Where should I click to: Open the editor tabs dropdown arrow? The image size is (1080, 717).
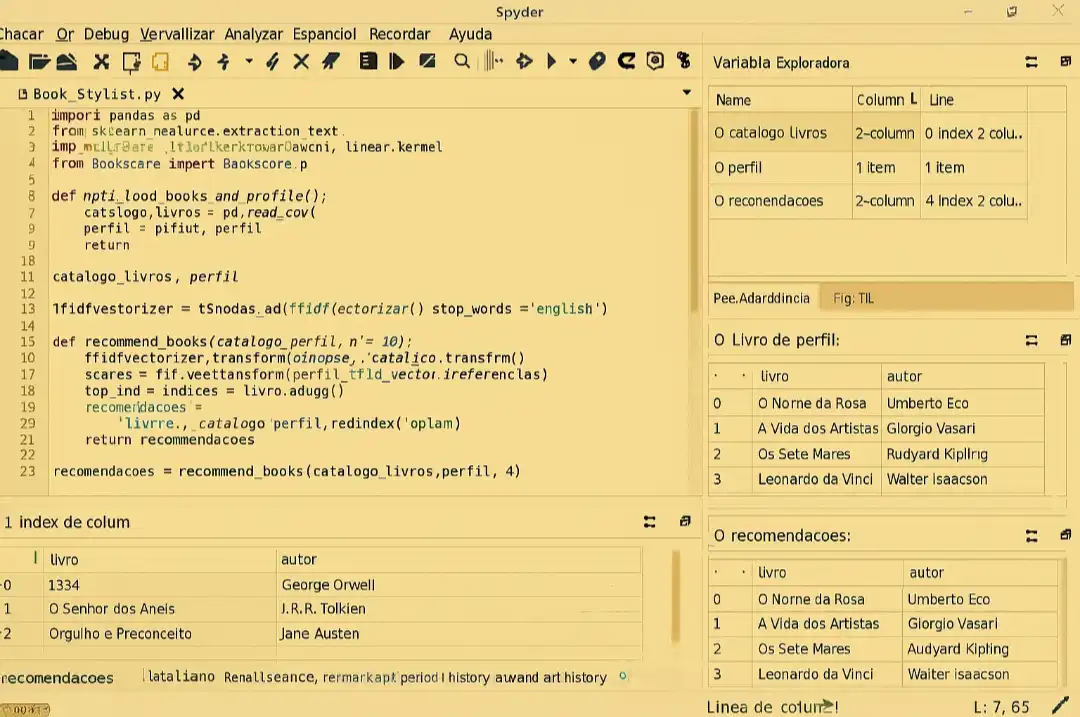point(686,93)
